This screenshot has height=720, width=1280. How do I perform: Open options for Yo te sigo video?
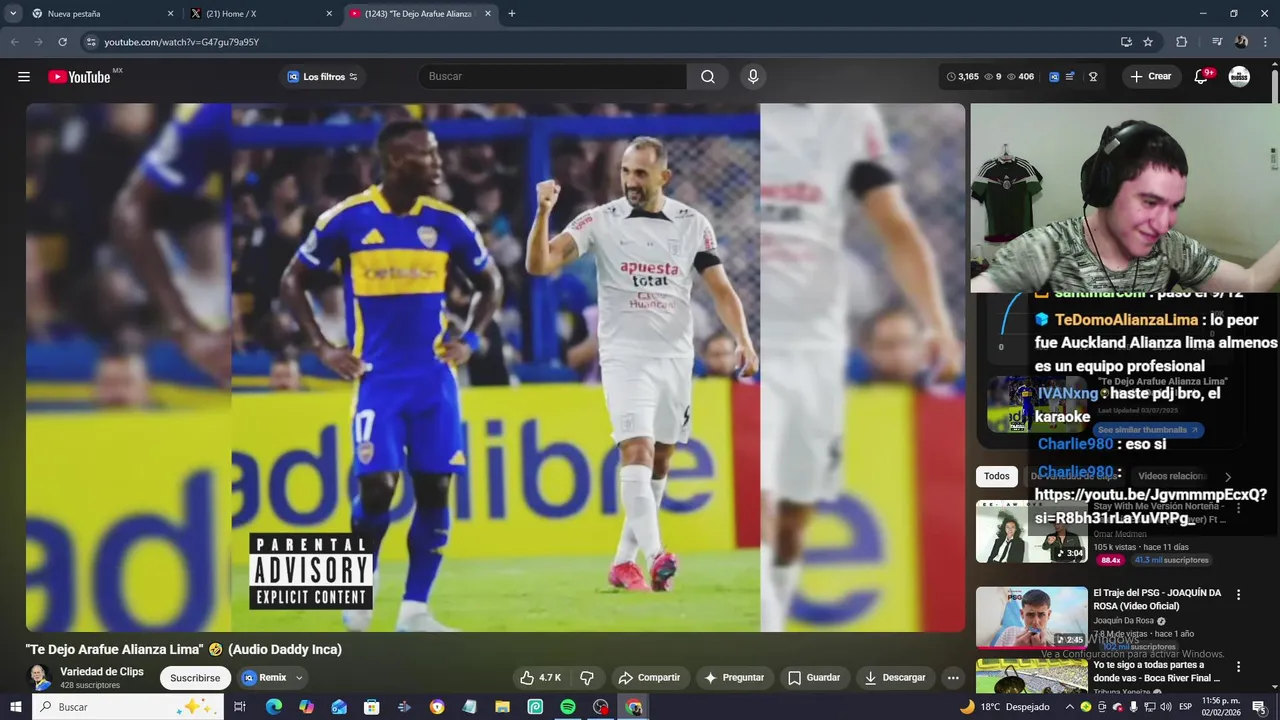tap(1238, 667)
